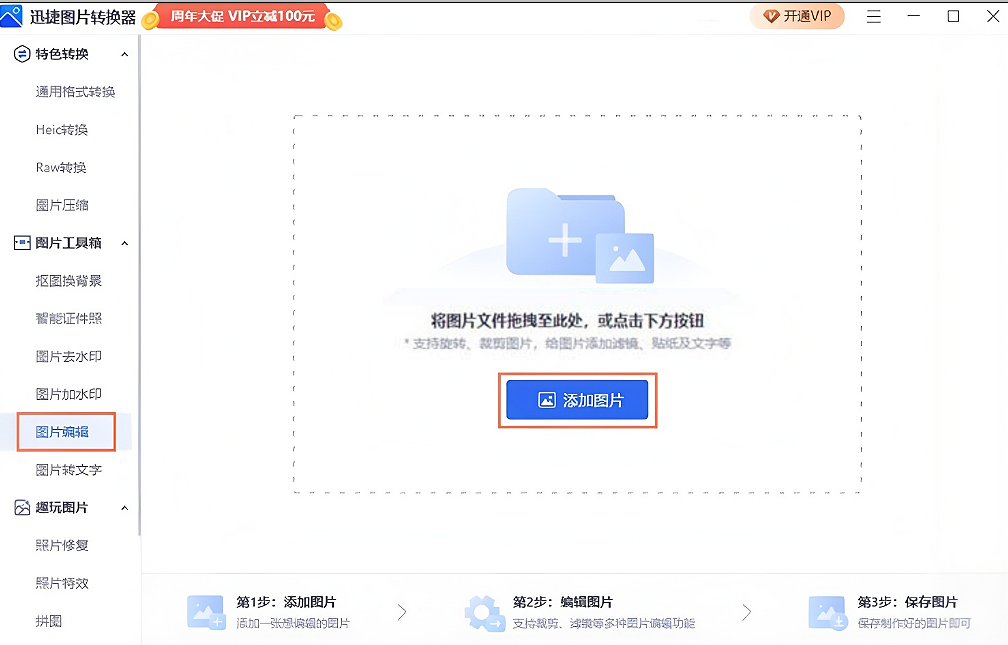The height and width of the screenshot is (645, 1008).
Task: Click the 图片工具箱 toolbox icon
Action: point(20,242)
